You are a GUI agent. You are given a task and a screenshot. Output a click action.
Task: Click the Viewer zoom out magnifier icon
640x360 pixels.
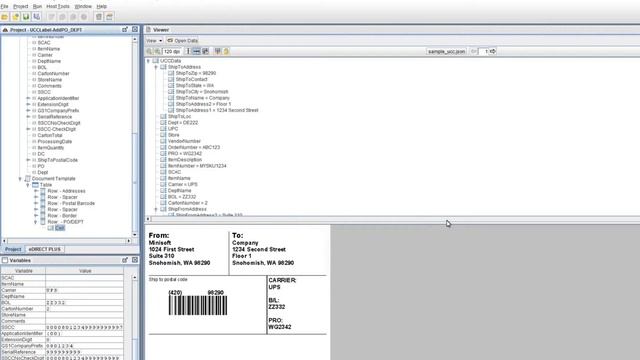[149, 51]
